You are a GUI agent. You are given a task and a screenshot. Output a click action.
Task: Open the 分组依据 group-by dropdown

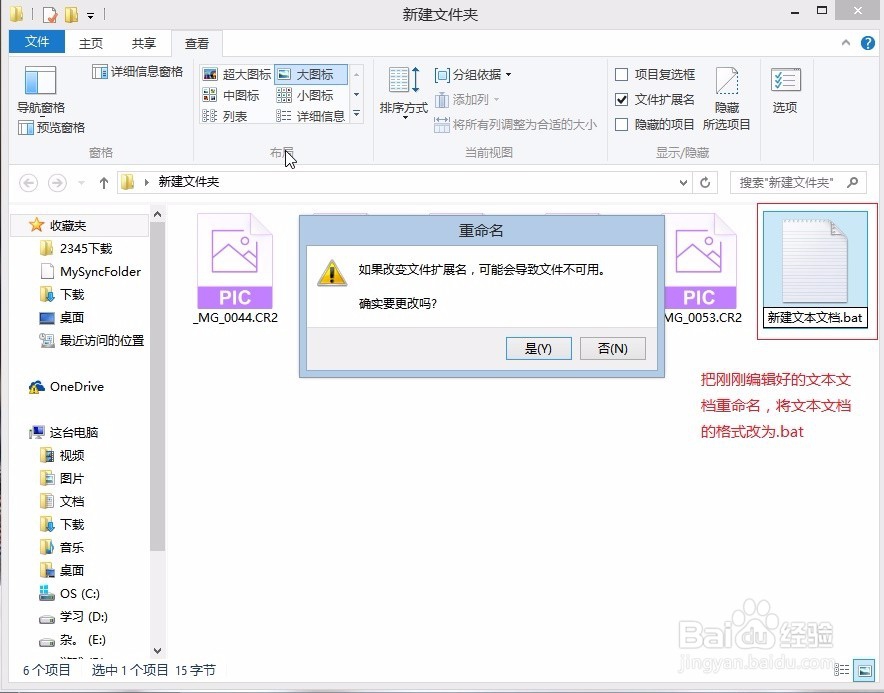pyautogui.click(x=470, y=74)
